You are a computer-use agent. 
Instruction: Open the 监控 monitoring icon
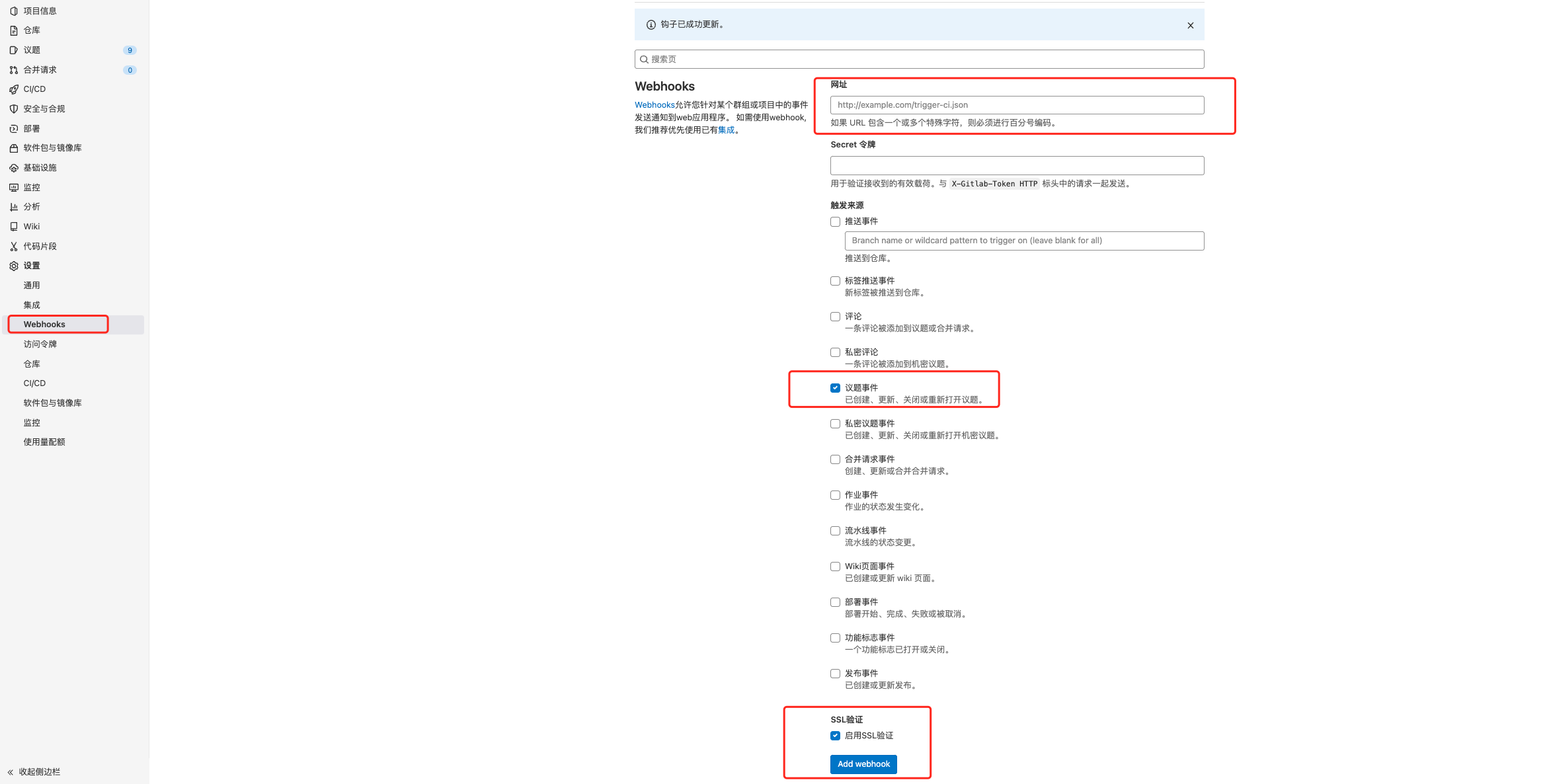(x=14, y=187)
